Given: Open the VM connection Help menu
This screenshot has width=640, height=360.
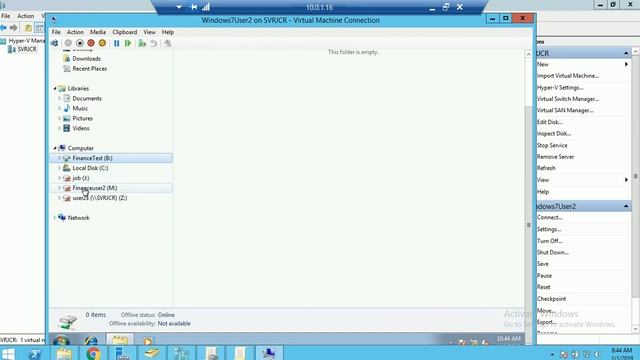Looking at the screenshot, I should tap(168, 32).
